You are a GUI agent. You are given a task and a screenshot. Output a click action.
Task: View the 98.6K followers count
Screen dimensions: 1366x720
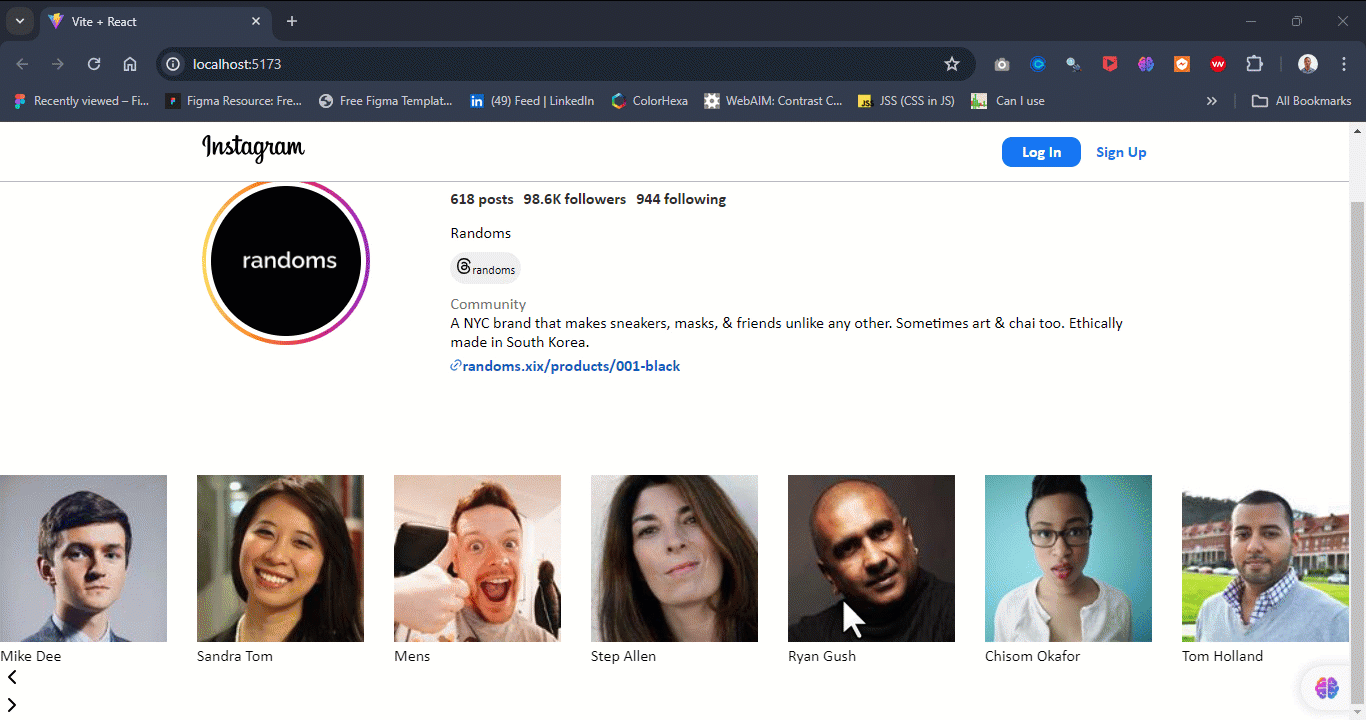[x=575, y=199]
